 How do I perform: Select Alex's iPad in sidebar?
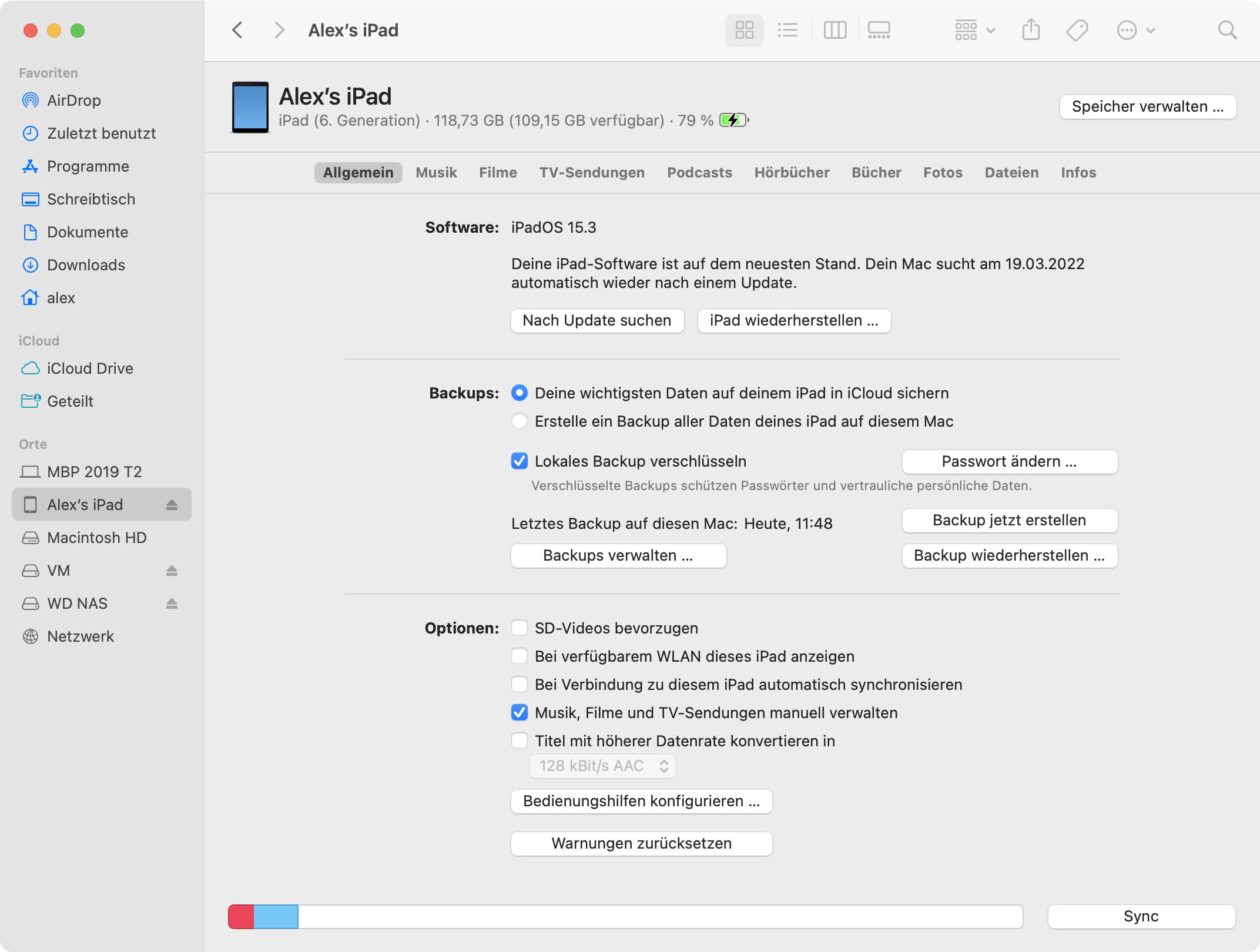pyautogui.click(x=102, y=505)
